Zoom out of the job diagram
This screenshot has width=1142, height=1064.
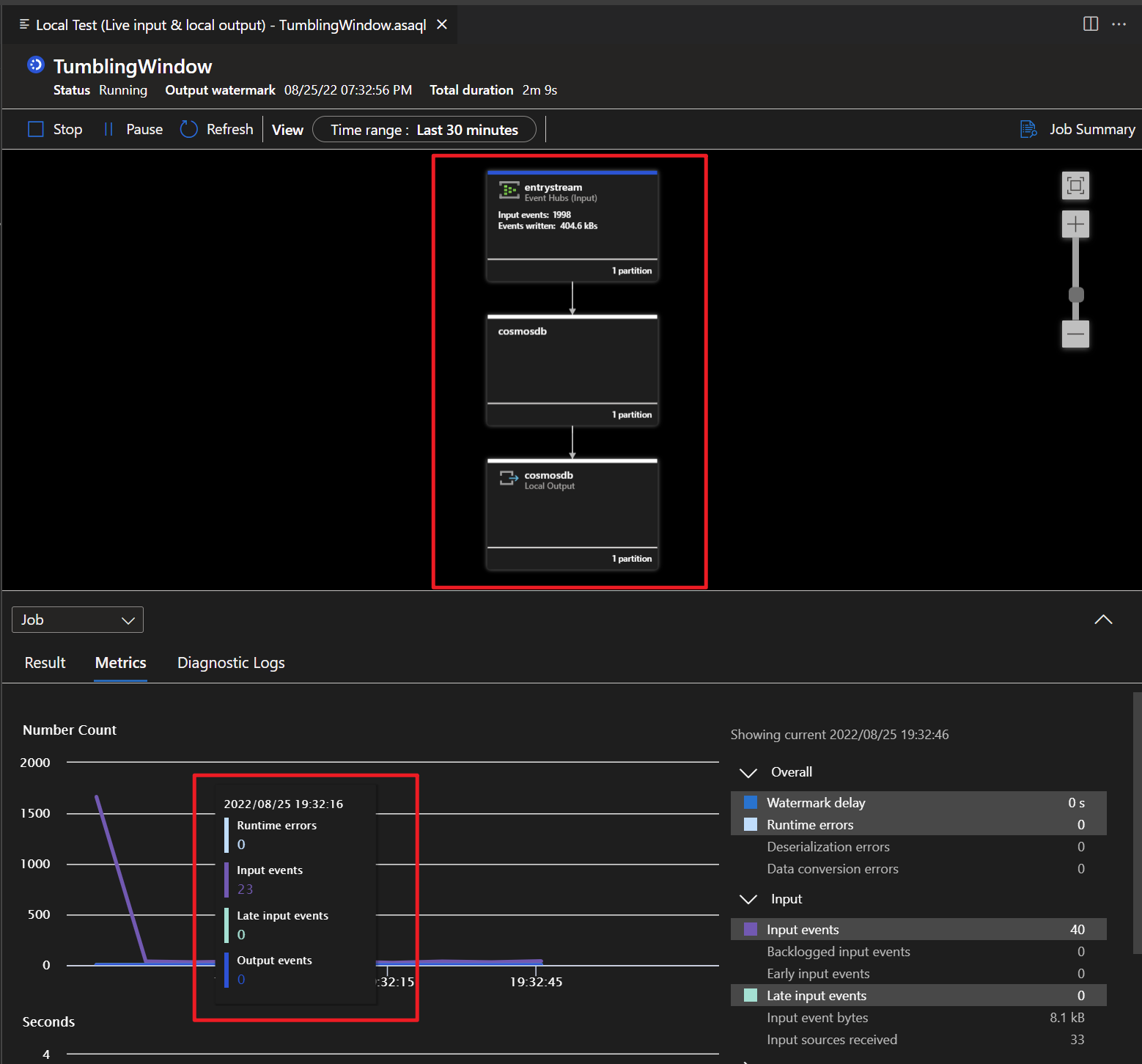pos(1075,334)
